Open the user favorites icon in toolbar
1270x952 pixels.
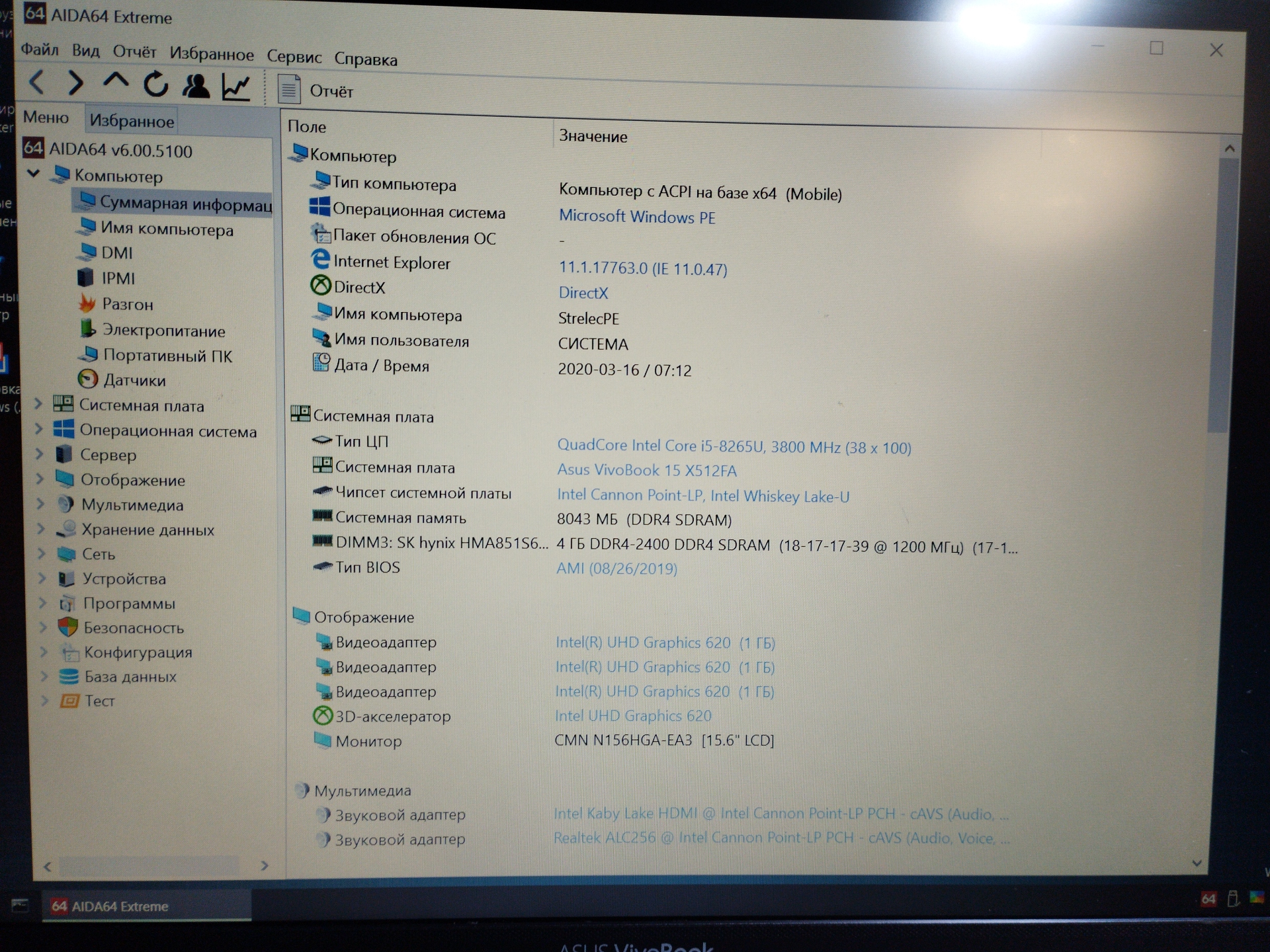196,86
